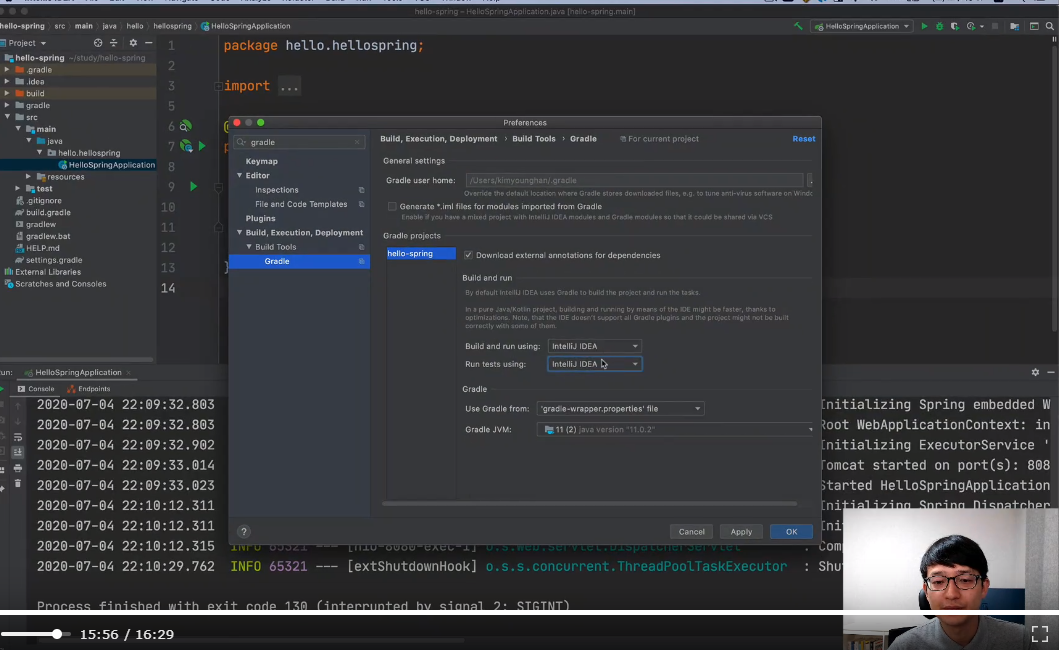
Task: Enter fullscreen with video player icon
Action: point(1039,634)
